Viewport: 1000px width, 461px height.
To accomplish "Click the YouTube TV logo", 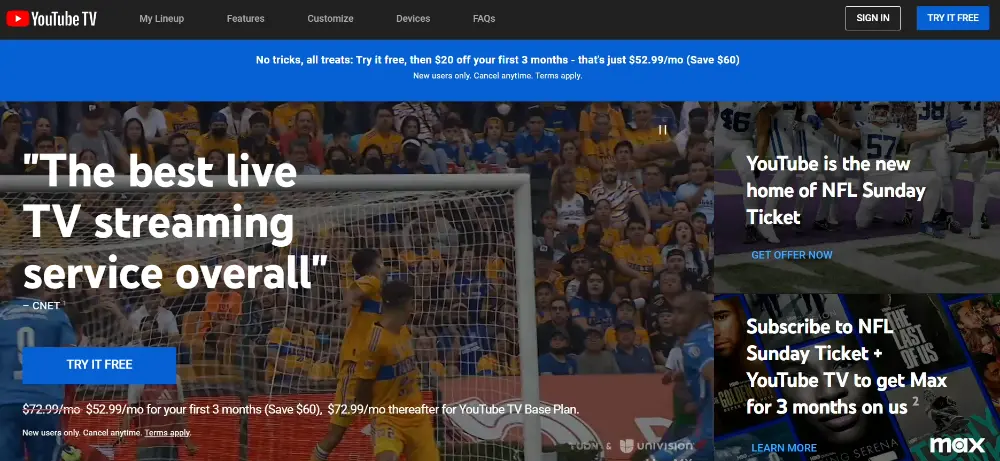I will click(52, 19).
